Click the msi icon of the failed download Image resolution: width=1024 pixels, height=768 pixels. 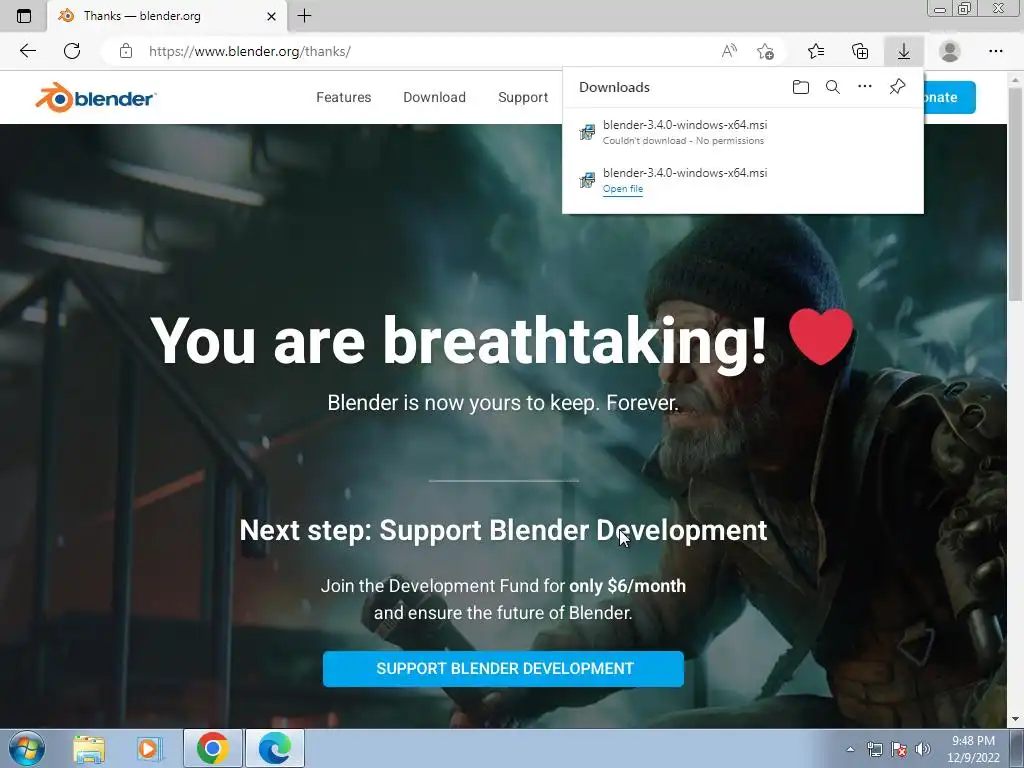point(587,133)
